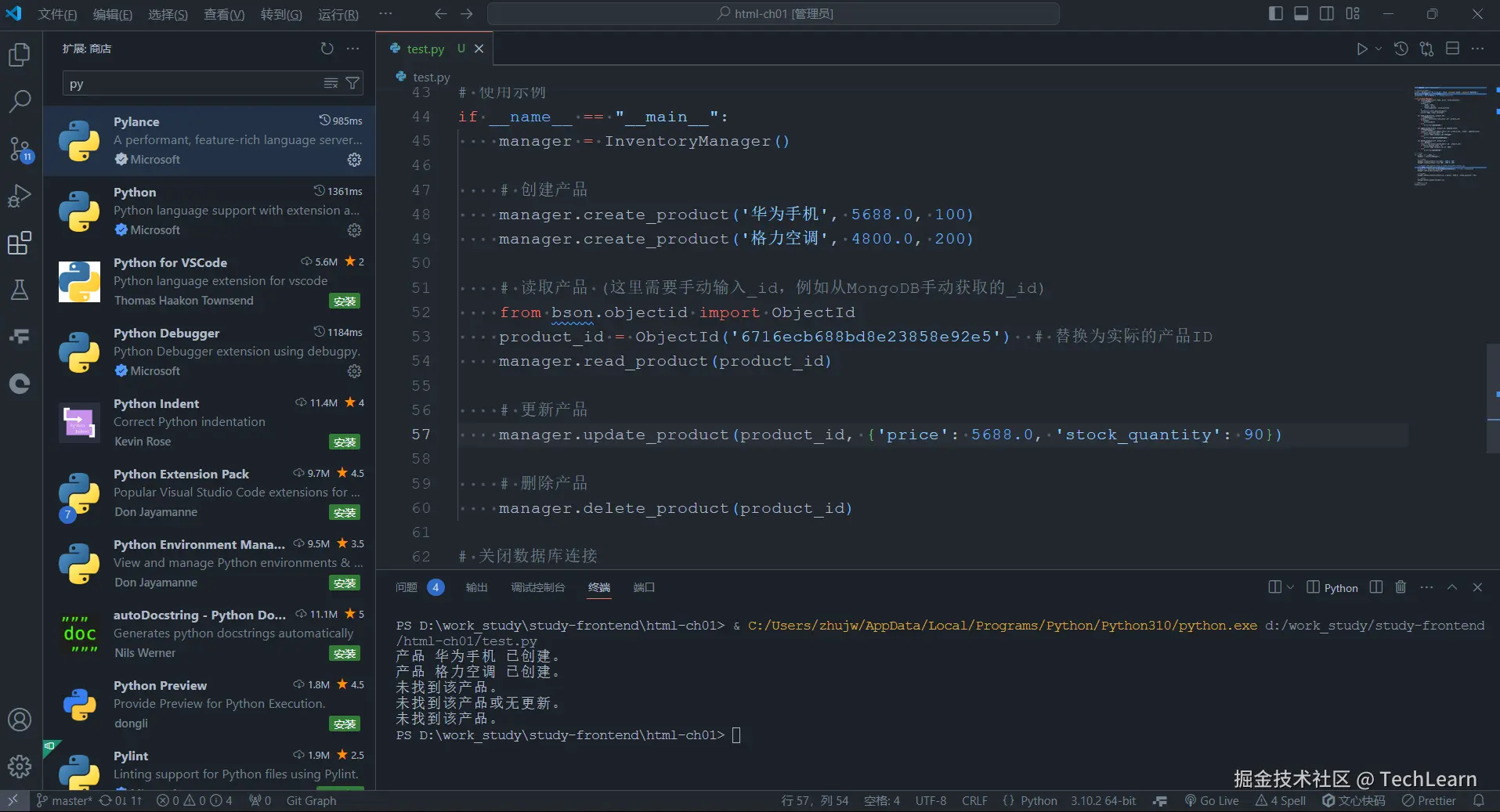Open the Pylance extension's manage gear

pos(355,160)
